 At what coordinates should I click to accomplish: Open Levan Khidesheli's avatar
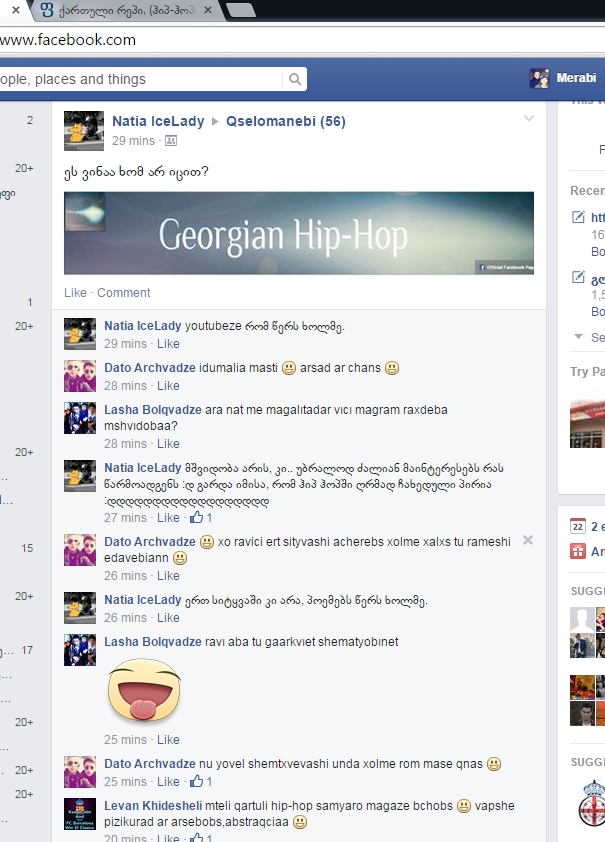(80, 814)
